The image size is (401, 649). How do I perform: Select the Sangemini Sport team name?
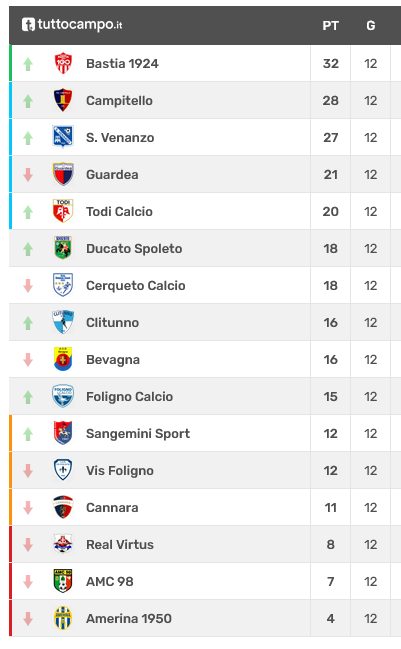138,433
